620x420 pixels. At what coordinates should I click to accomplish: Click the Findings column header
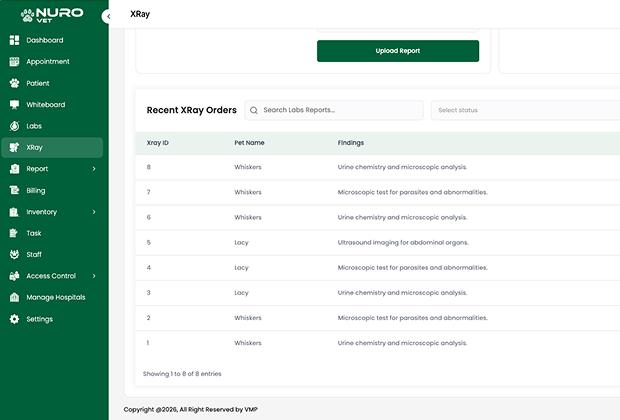coord(351,143)
